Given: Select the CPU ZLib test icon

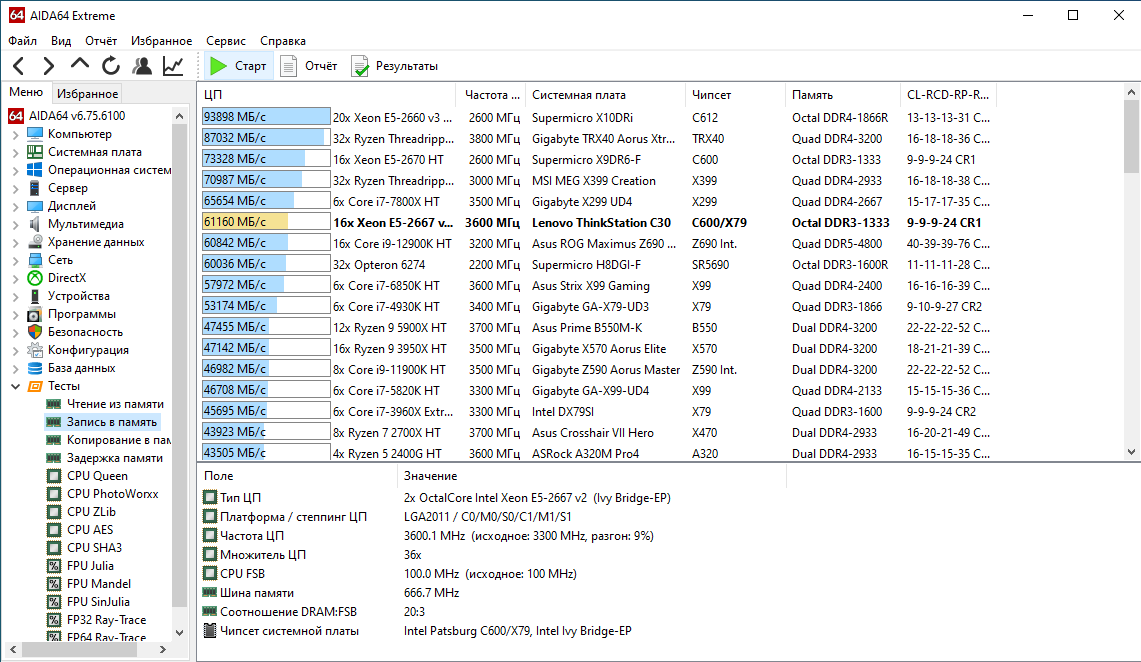Looking at the screenshot, I should point(54,512).
